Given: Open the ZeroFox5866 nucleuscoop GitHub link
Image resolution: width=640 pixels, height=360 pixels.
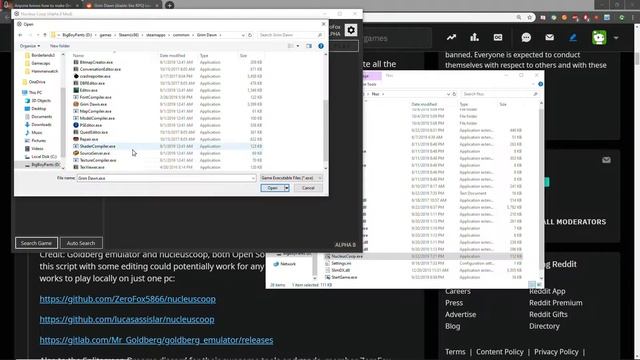Looking at the screenshot, I should pos(128,299).
